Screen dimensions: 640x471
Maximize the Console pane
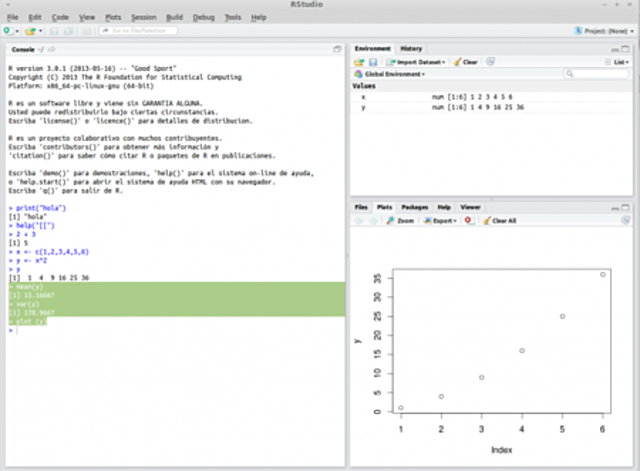[x=337, y=49]
